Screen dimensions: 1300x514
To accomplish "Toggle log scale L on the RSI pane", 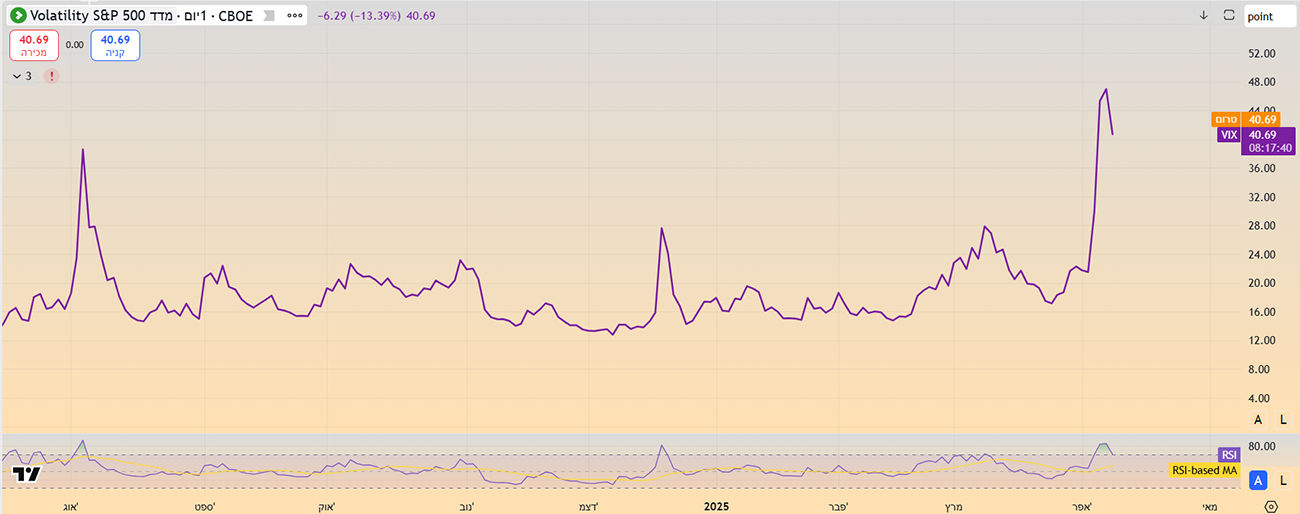I will pyautogui.click(x=1283, y=481).
